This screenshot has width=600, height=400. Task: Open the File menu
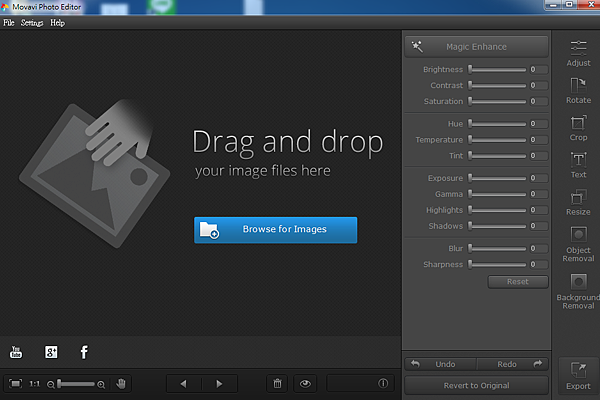9,22
